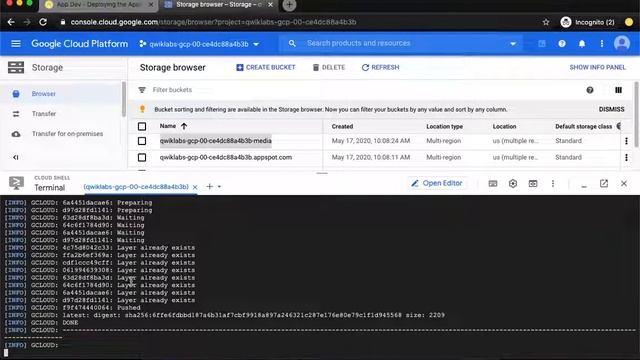This screenshot has width=640, height=360.
Task: Click the REFRESH button
Action: pos(380,67)
